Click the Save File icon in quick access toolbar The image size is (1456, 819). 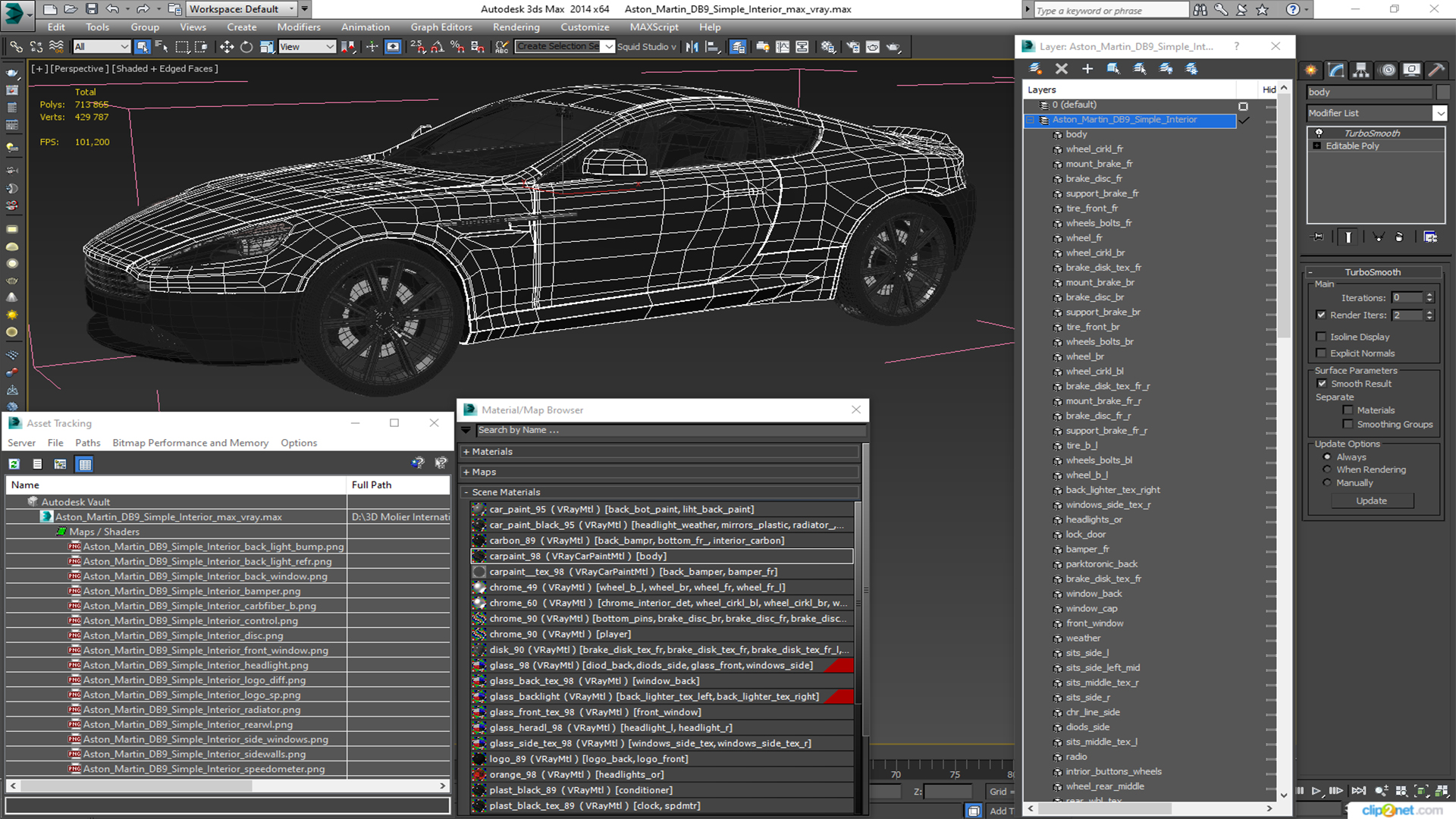pos(91,9)
